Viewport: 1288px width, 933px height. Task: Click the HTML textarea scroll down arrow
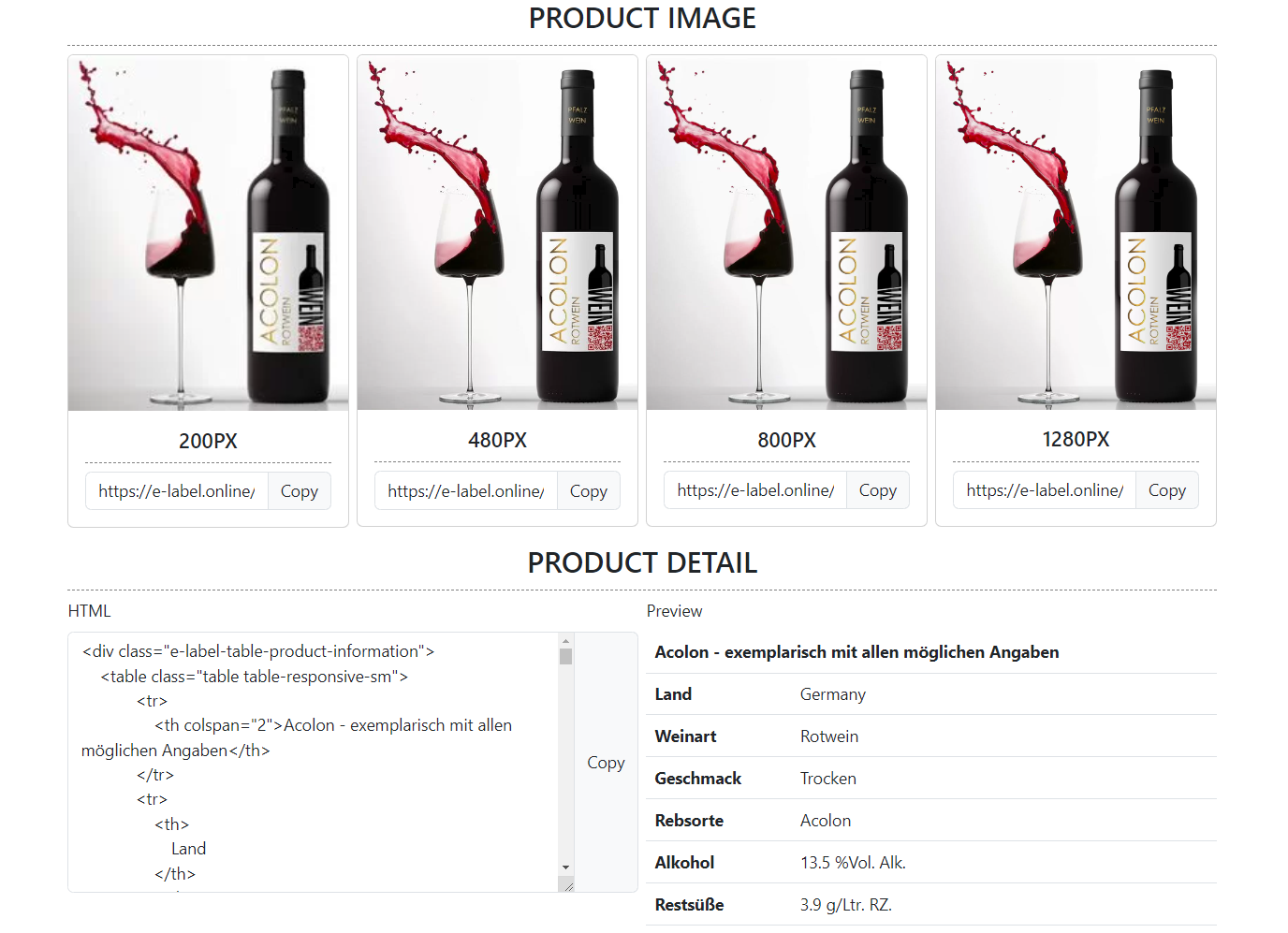click(565, 867)
